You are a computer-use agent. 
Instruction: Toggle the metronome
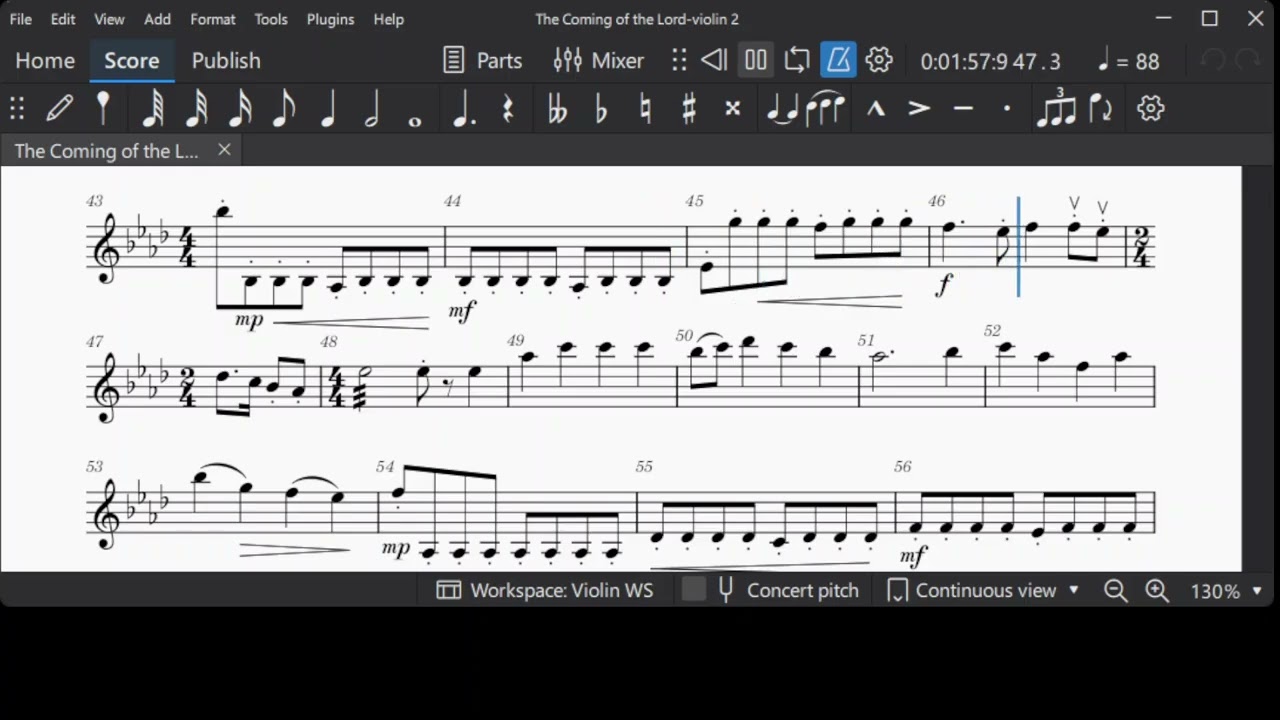[x=838, y=60]
